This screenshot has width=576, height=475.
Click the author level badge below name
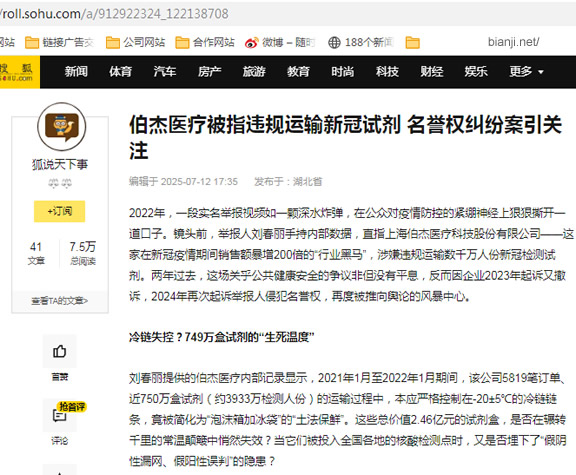click(x=60, y=183)
